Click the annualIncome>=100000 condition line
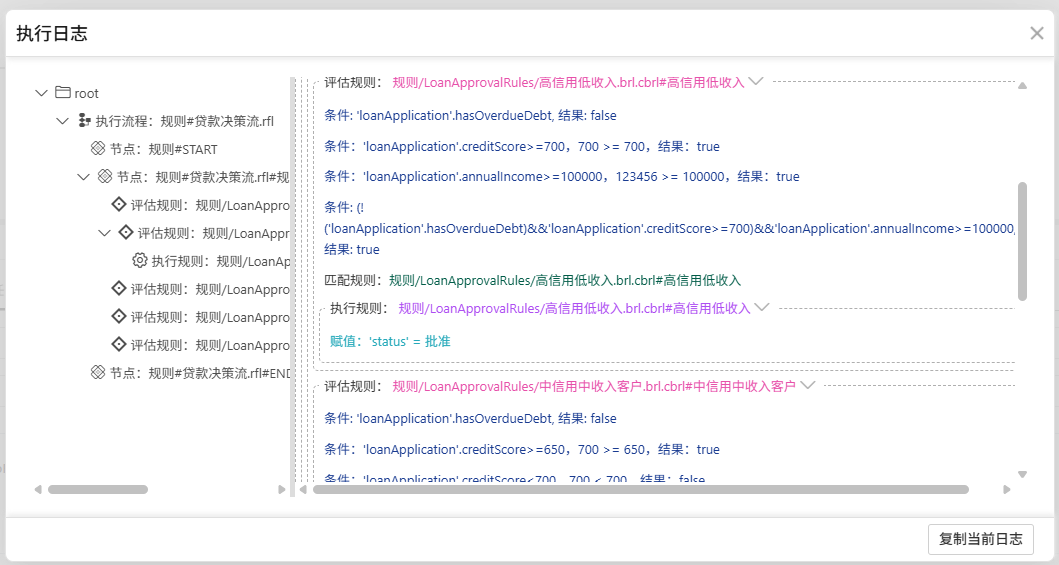 click(561, 177)
